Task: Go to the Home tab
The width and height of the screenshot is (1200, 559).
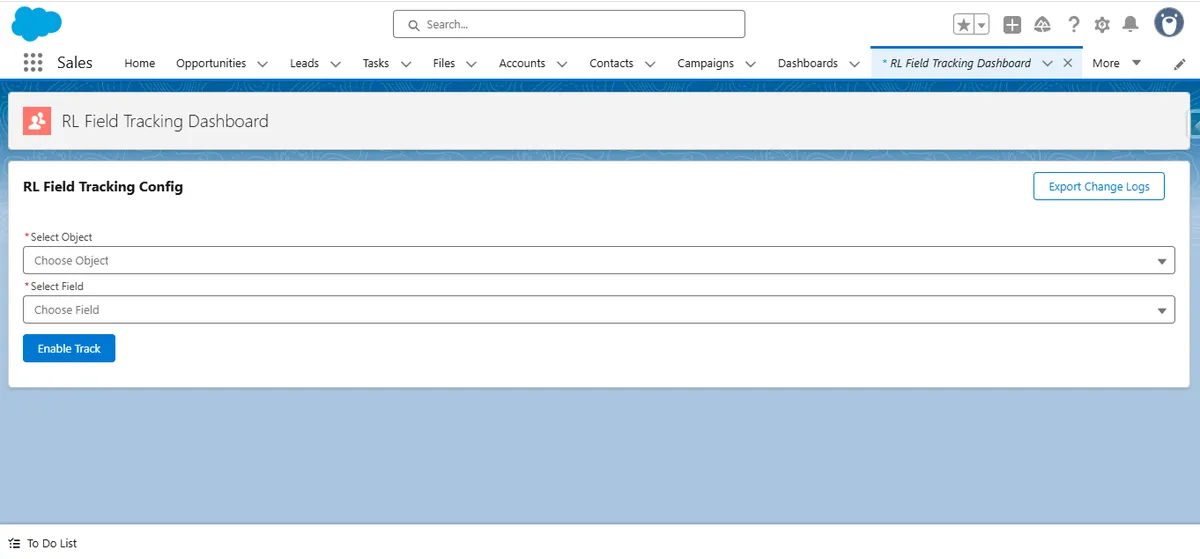Action: tap(140, 63)
